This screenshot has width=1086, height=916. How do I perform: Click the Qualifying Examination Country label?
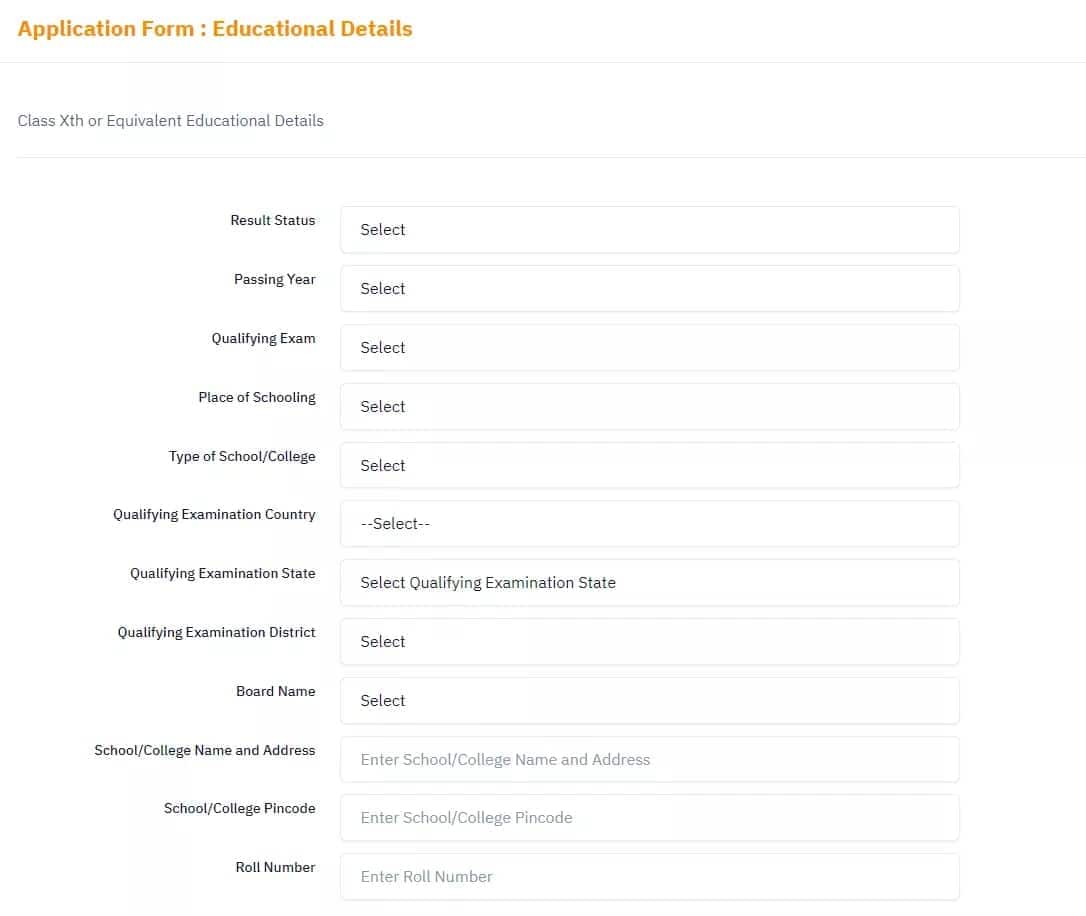(214, 514)
